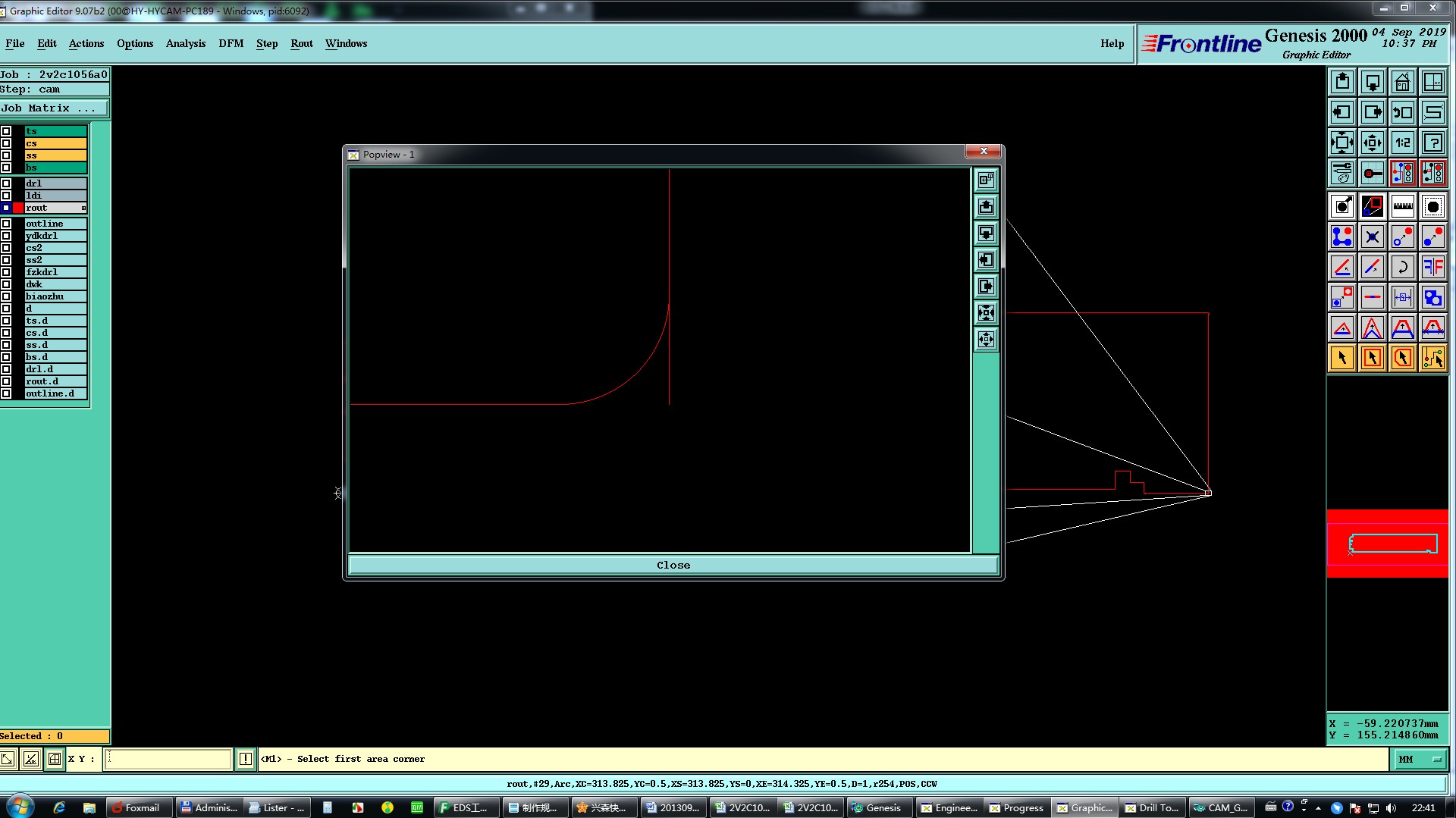
Task: Toggle display checkbox for ydkdrl layer
Action: click(x=6, y=236)
